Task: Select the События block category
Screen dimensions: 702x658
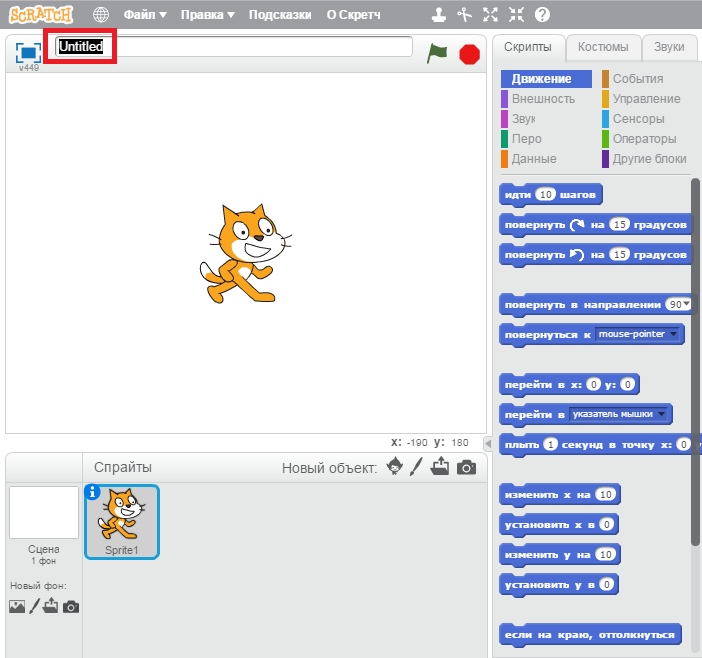Action: [633, 79]
